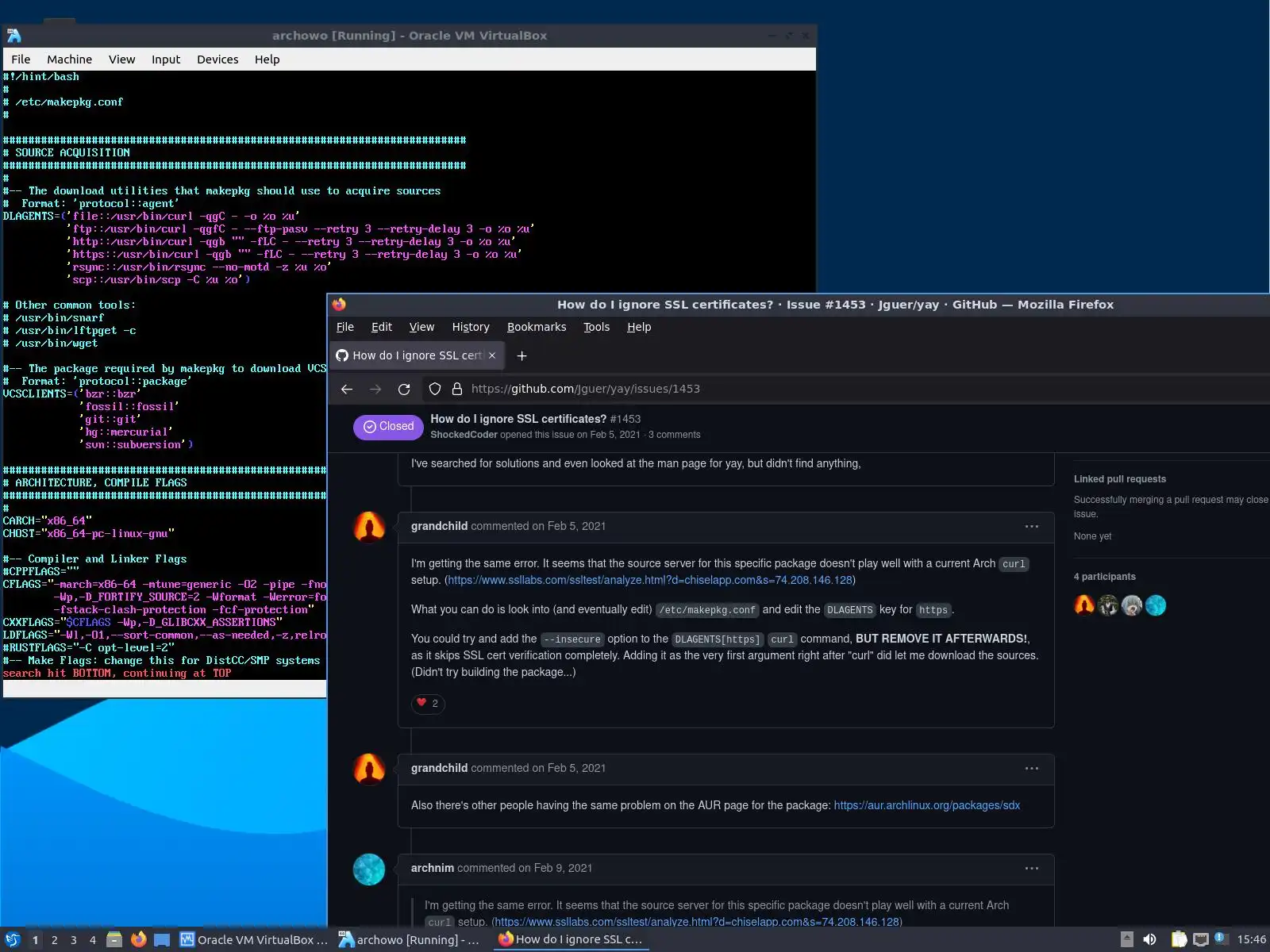The width and height of the screenshot is (1270, 952).
Task: Open the View menu in Firefox
Action: click(x=421, y=327)
